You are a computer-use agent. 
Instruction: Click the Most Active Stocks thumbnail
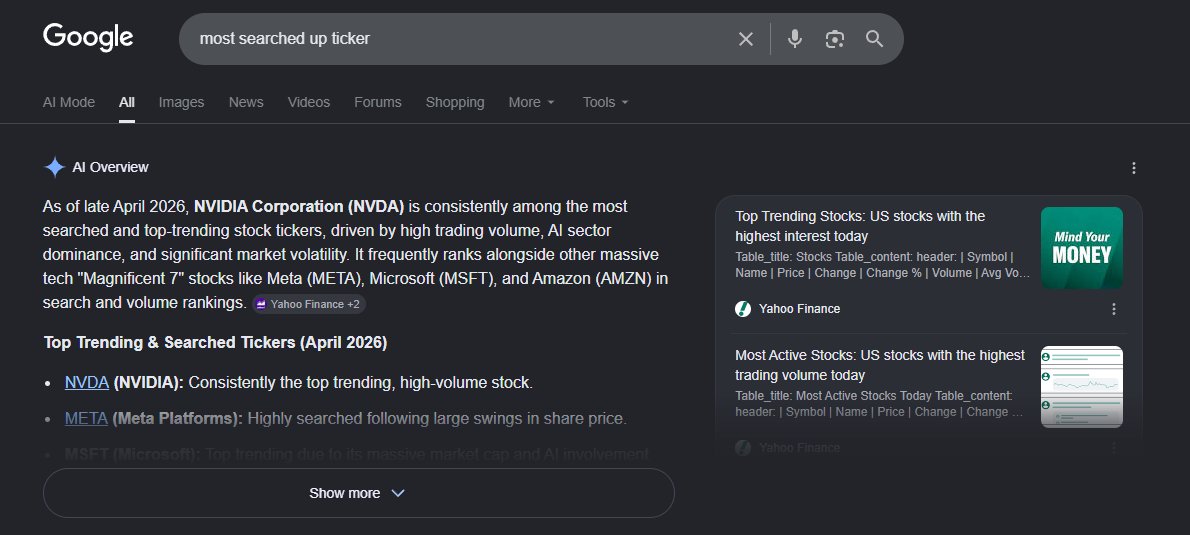pos(1081,387)
